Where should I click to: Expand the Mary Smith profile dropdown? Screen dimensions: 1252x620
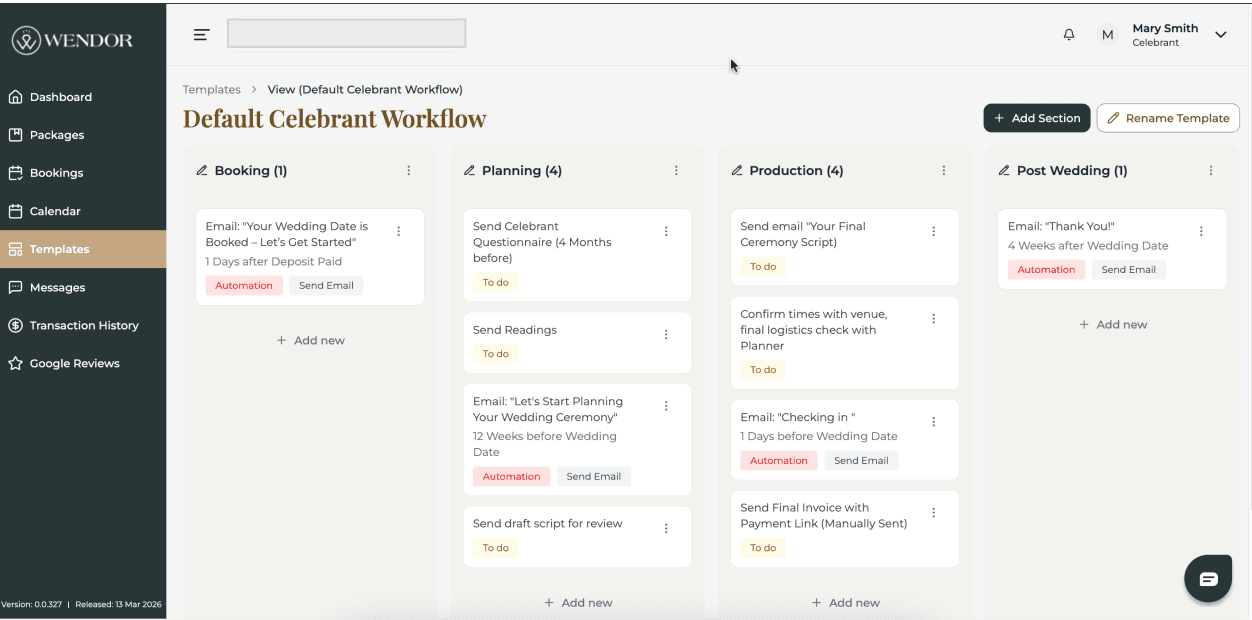point(1221,34)
